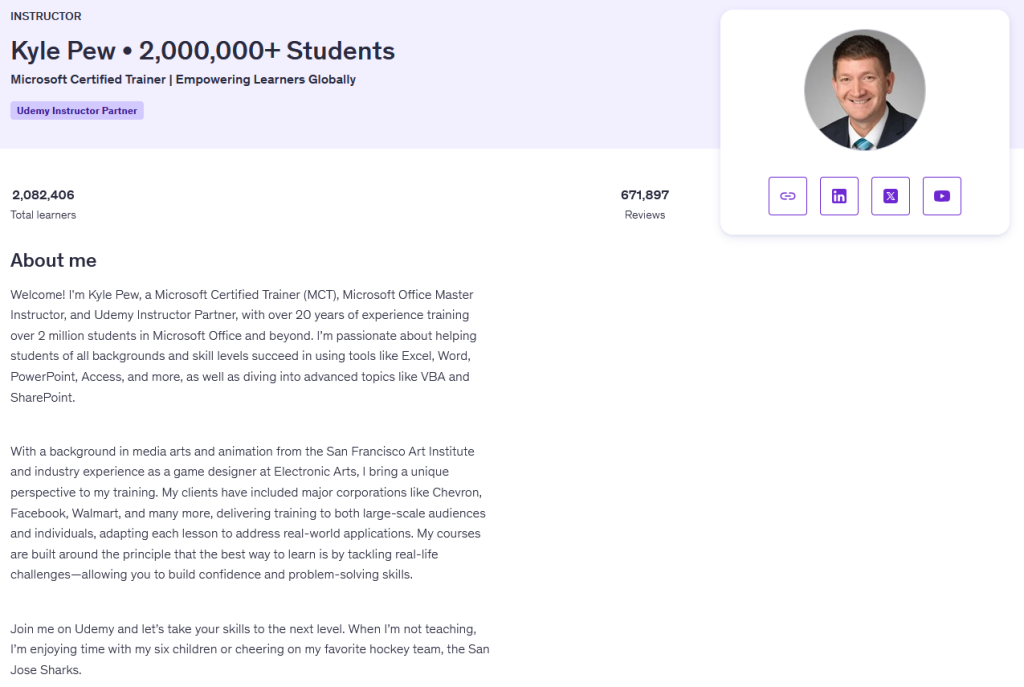Image resolution: width=1024 pixels, height=687 pixels.
Task: Click the 2,082,406 total learners number
Action: 43,195
